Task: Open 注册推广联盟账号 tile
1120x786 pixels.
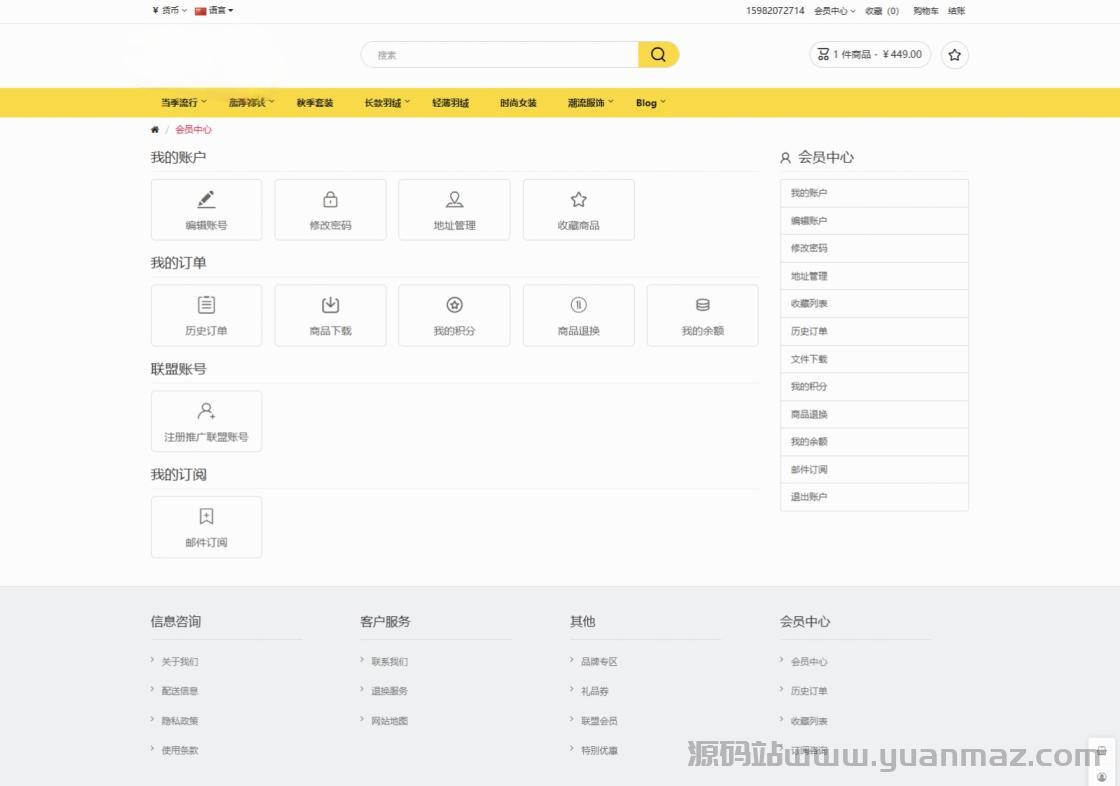Action: point(206,421)
